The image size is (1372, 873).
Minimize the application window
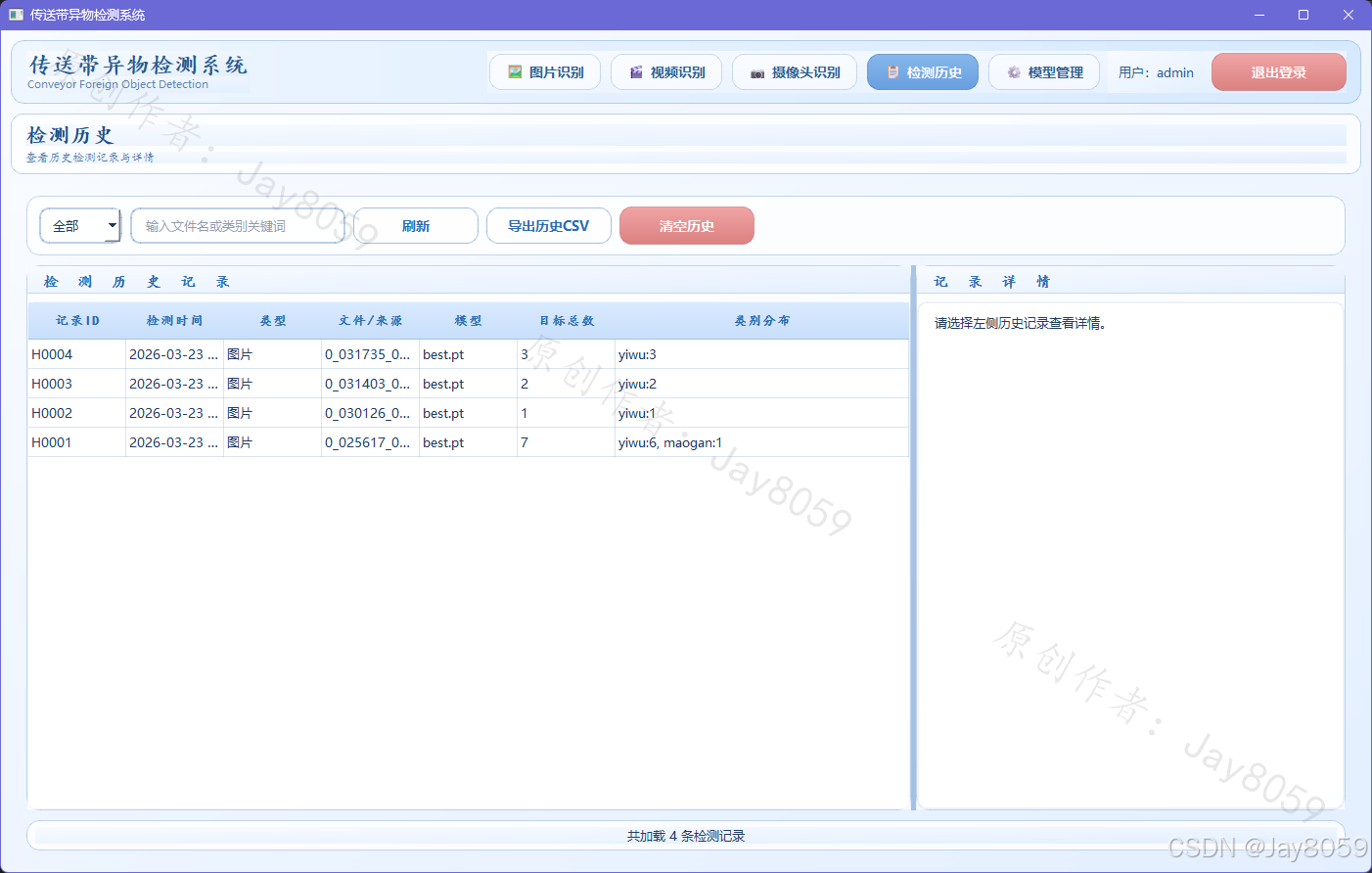point(1259,15)
